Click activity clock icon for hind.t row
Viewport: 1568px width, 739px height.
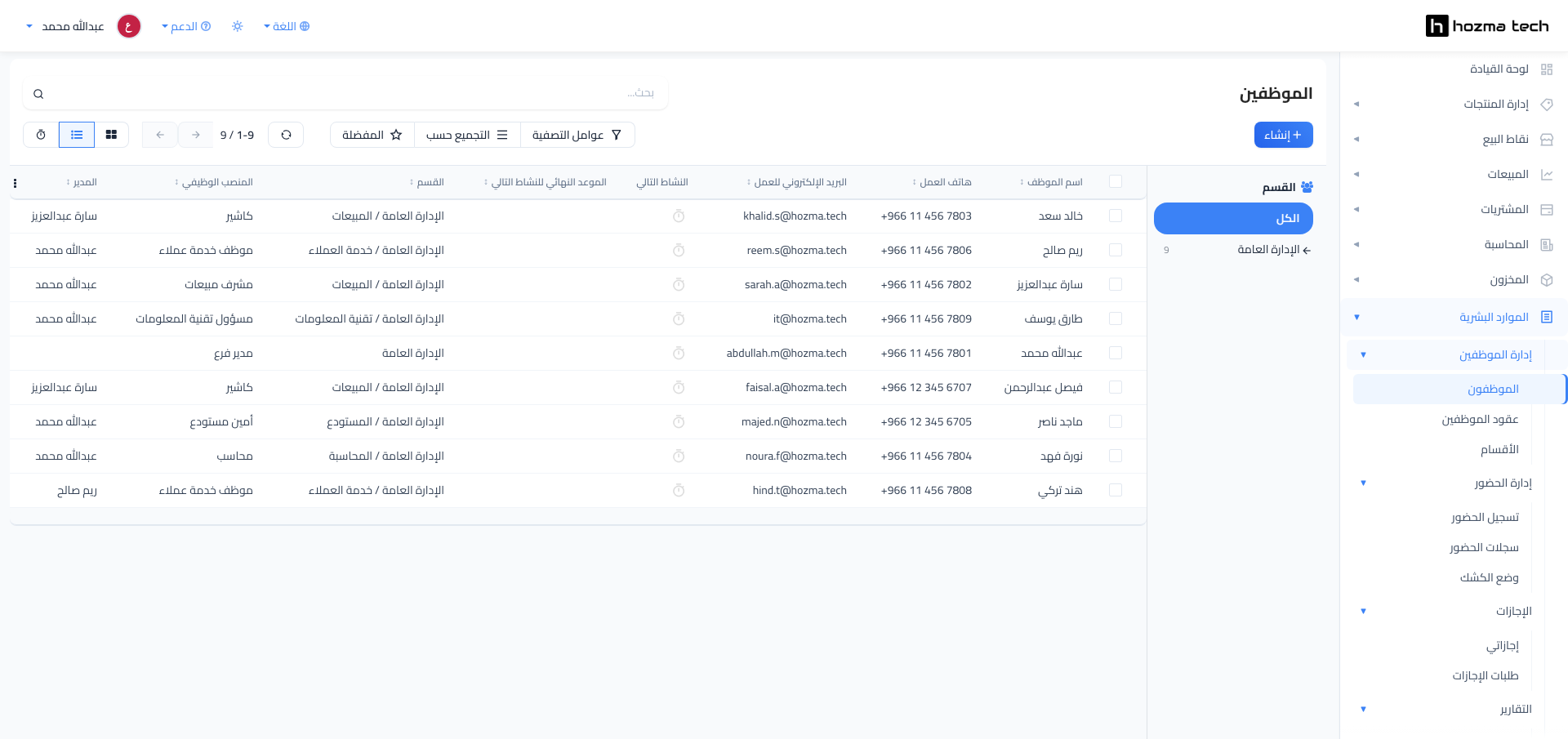click(x=679, y=491)
